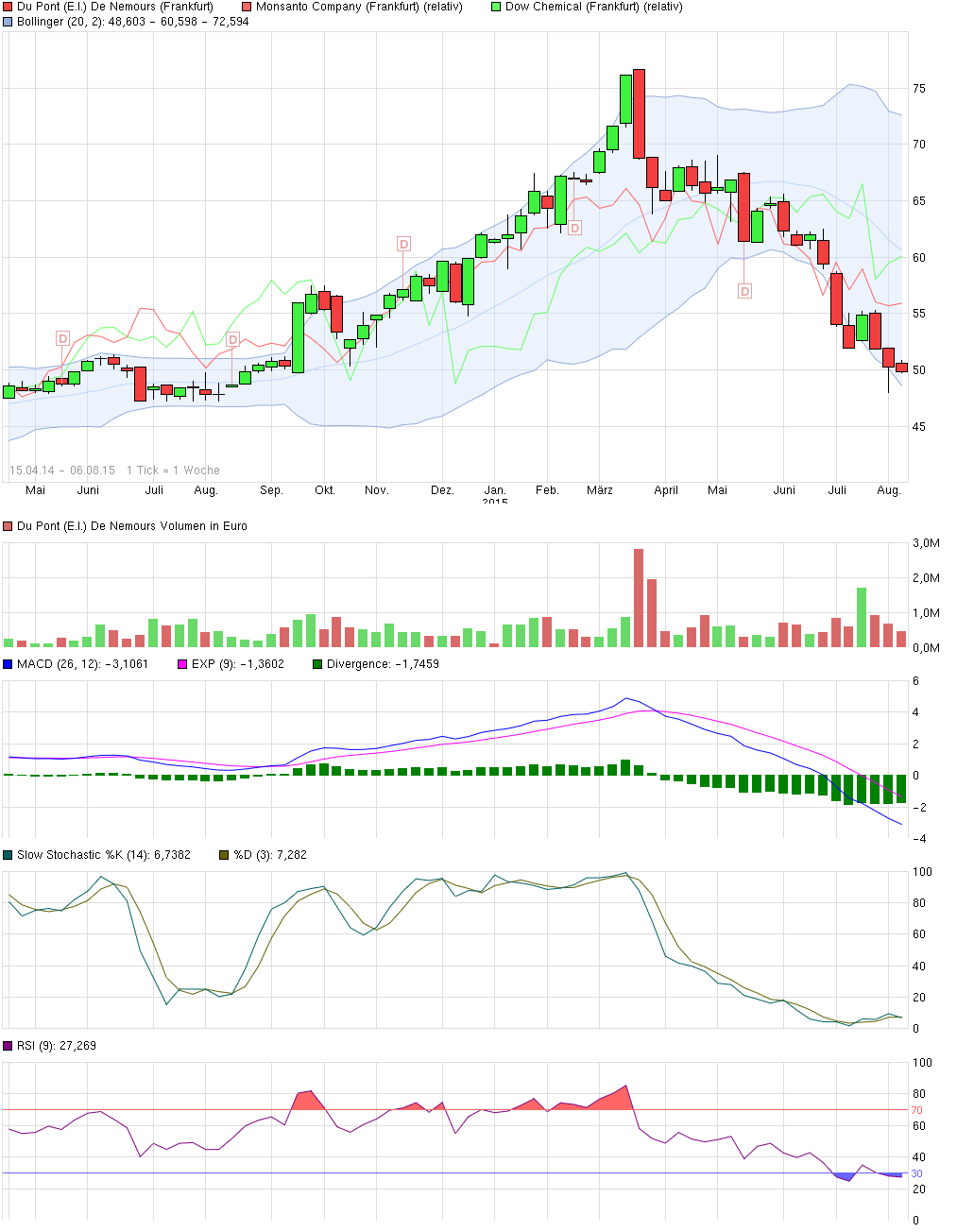Click the tallest volume bar

[639, 597]
